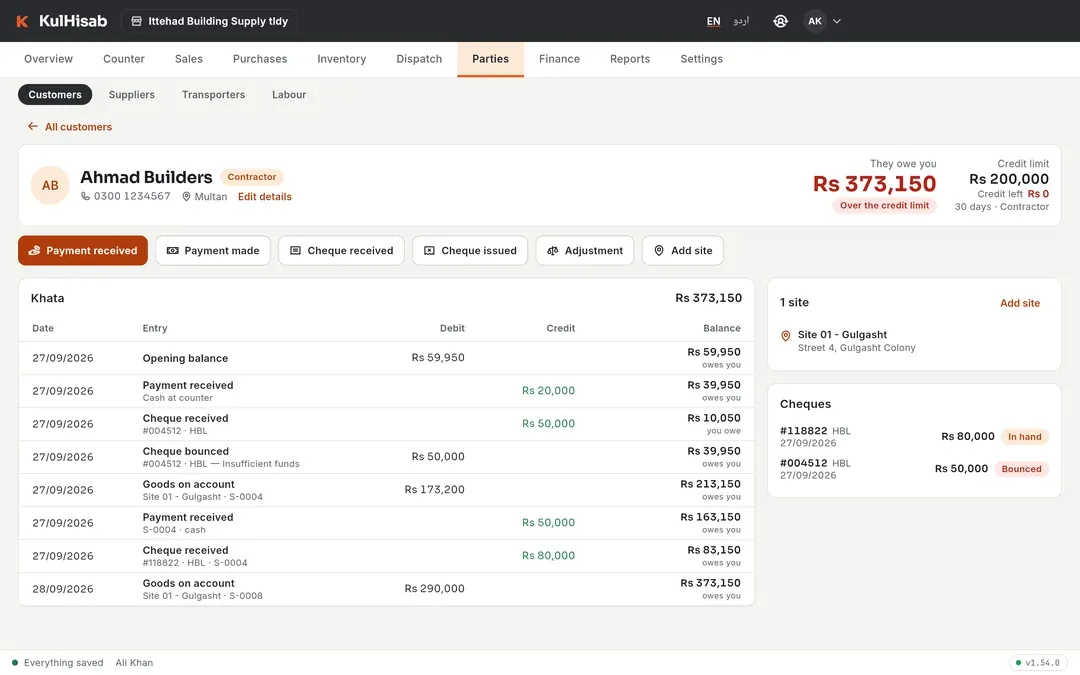Open the Reports tab
Image resolution: width=1080 pixels, height=675 pixels.
click(630, 59)
